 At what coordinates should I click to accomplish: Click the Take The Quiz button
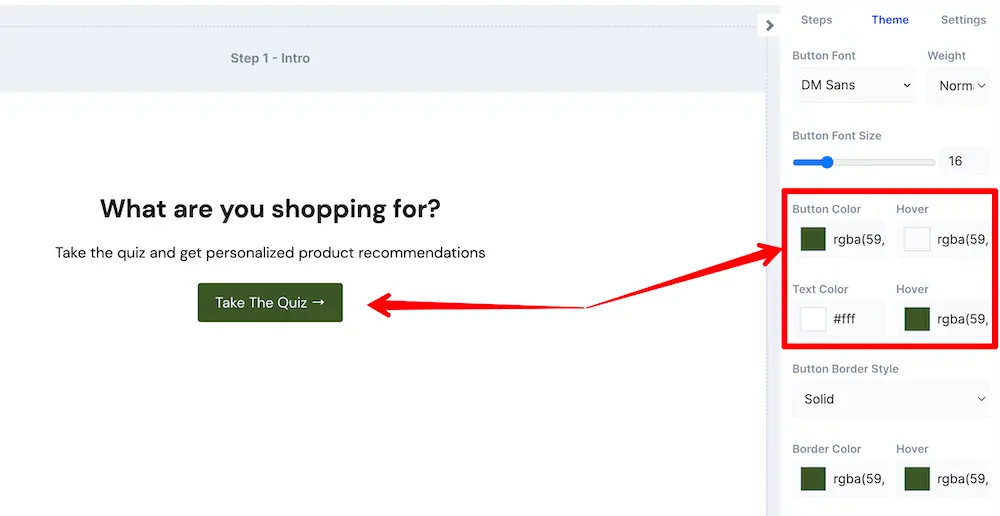[x=270, y=303]
